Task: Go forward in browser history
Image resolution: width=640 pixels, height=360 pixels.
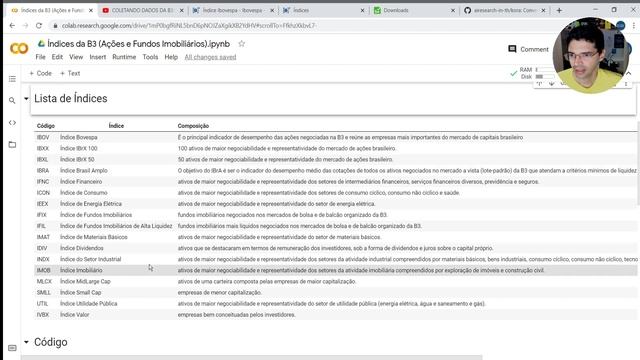Action: click(25, 25)
